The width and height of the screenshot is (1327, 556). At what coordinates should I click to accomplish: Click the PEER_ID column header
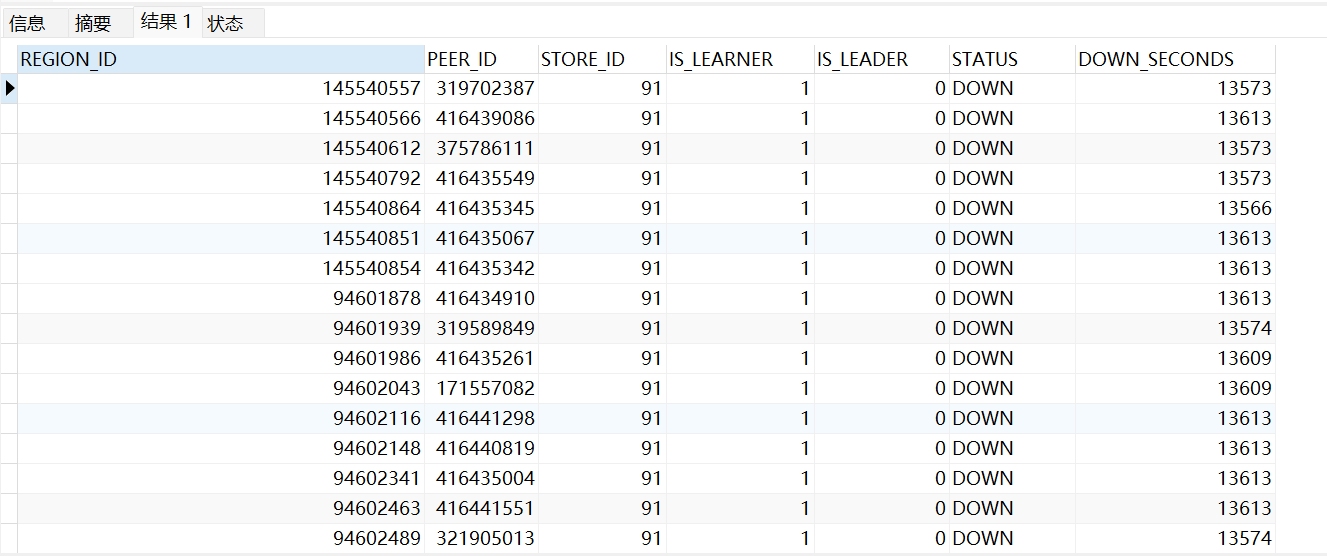coord(480,59)
